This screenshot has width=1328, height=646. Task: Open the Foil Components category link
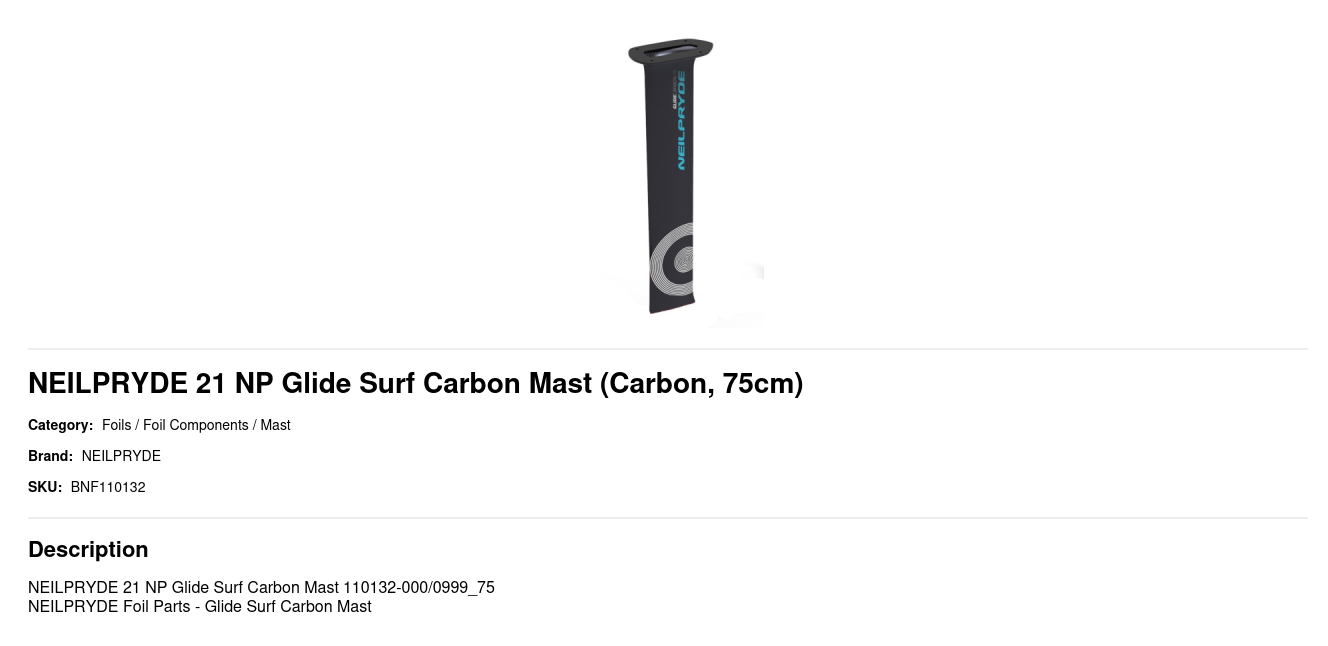pyautogui.click(x=195, y=425)
